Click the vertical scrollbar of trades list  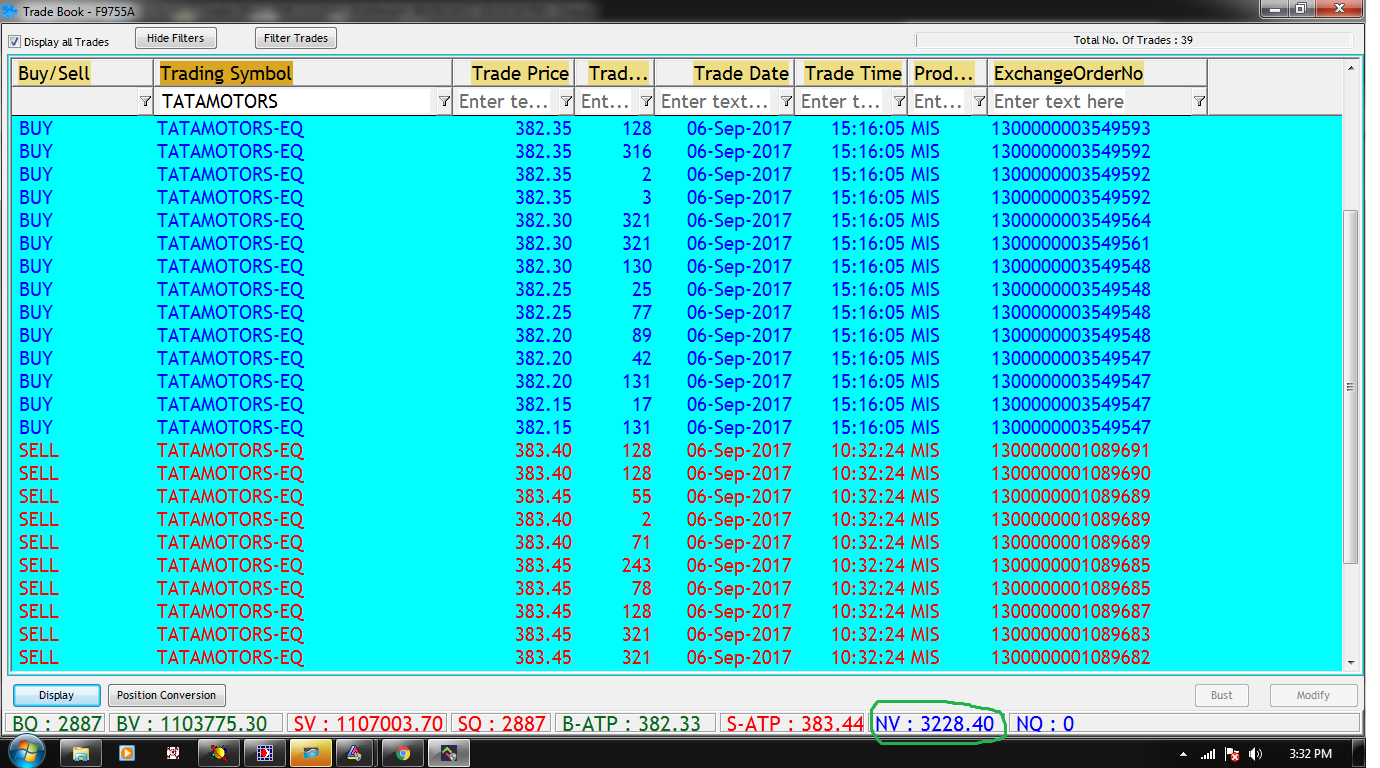click(x=1351, y=387)
